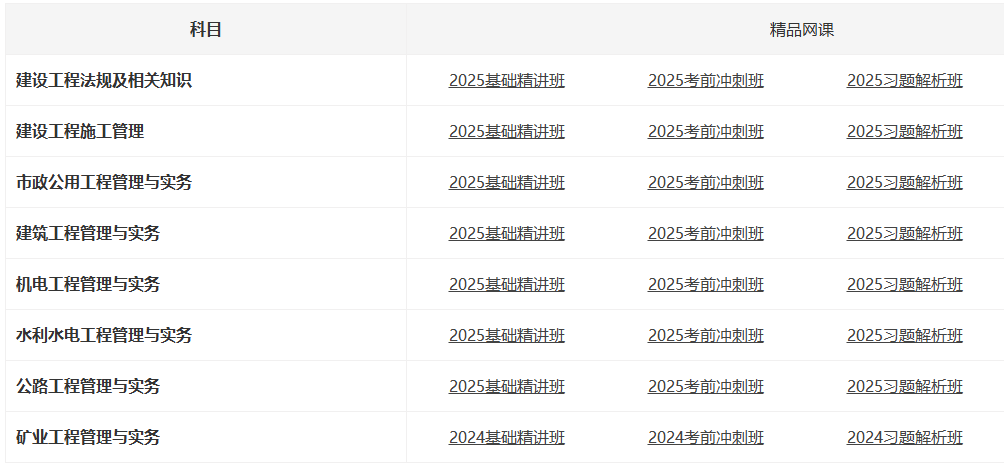Open 2025考前冲刺班 for 建设工程法规及相关知识
Image resolution: width=1004 pixels, height=467 pixels.
pyautogui.click(x=706, y=81)
